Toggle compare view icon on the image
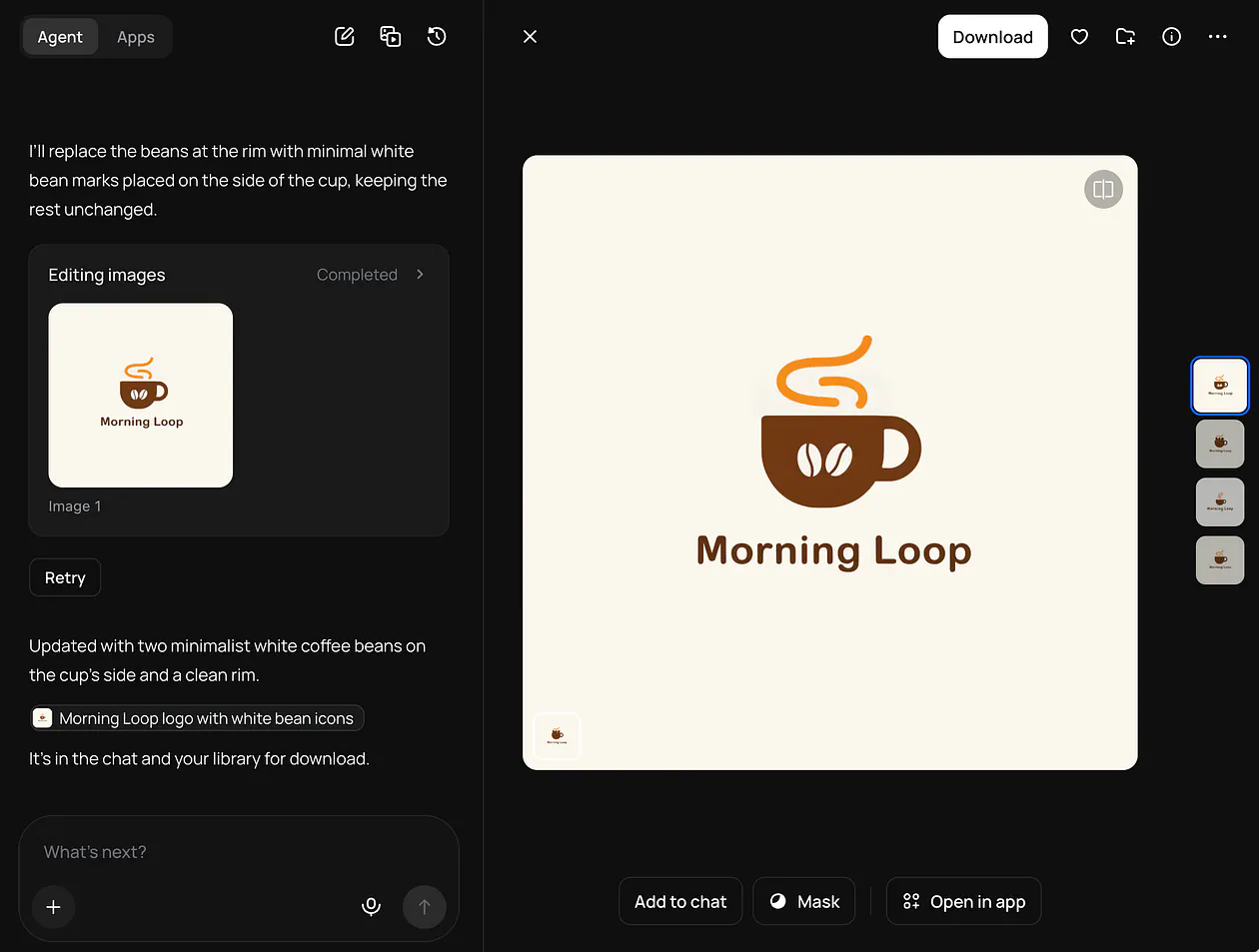The image size is (1259, 952). point(1103,190)
